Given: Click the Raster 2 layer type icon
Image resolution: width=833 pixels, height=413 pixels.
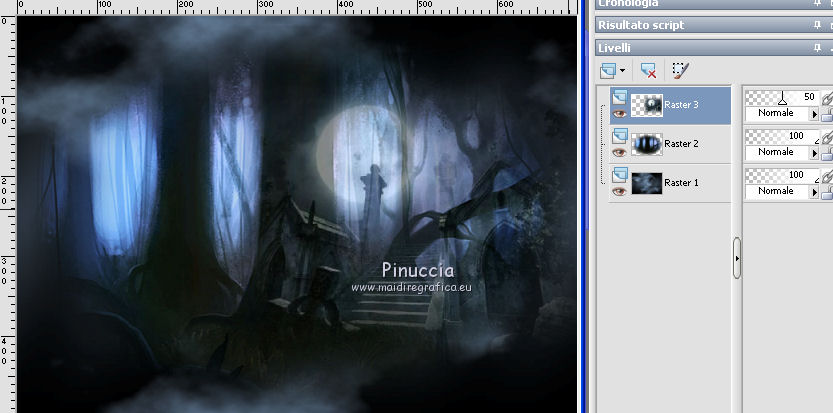Looking at the screenshot, I should [x=619, y=136].
